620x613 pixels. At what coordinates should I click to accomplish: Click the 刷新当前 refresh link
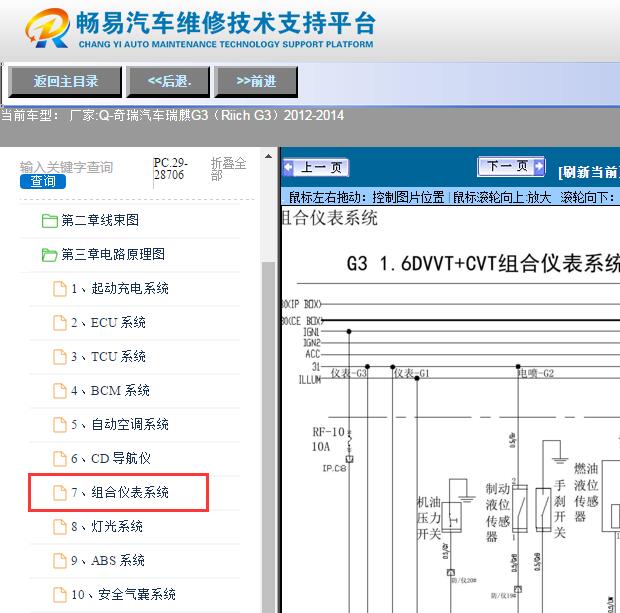(x=589, y=172)
